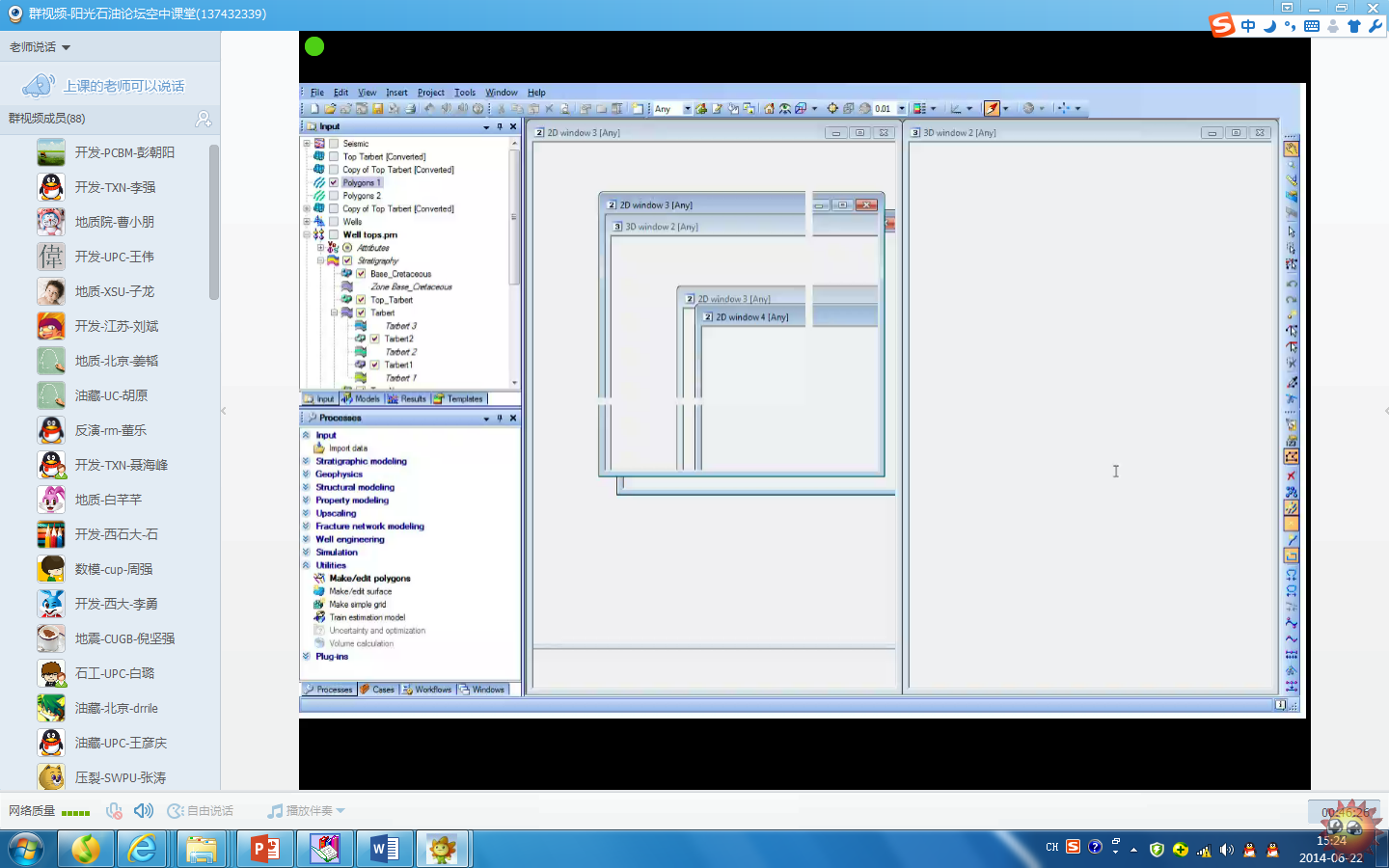1389x868 pixels.
Task: Open the File menu
Action: pyautogui.click(x=317, y=93)
